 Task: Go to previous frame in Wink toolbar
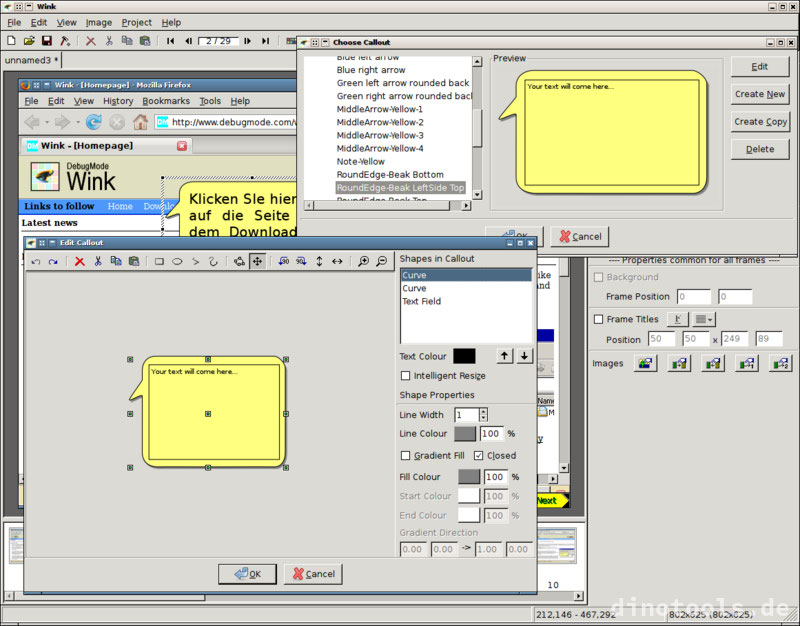coord(188,41)
